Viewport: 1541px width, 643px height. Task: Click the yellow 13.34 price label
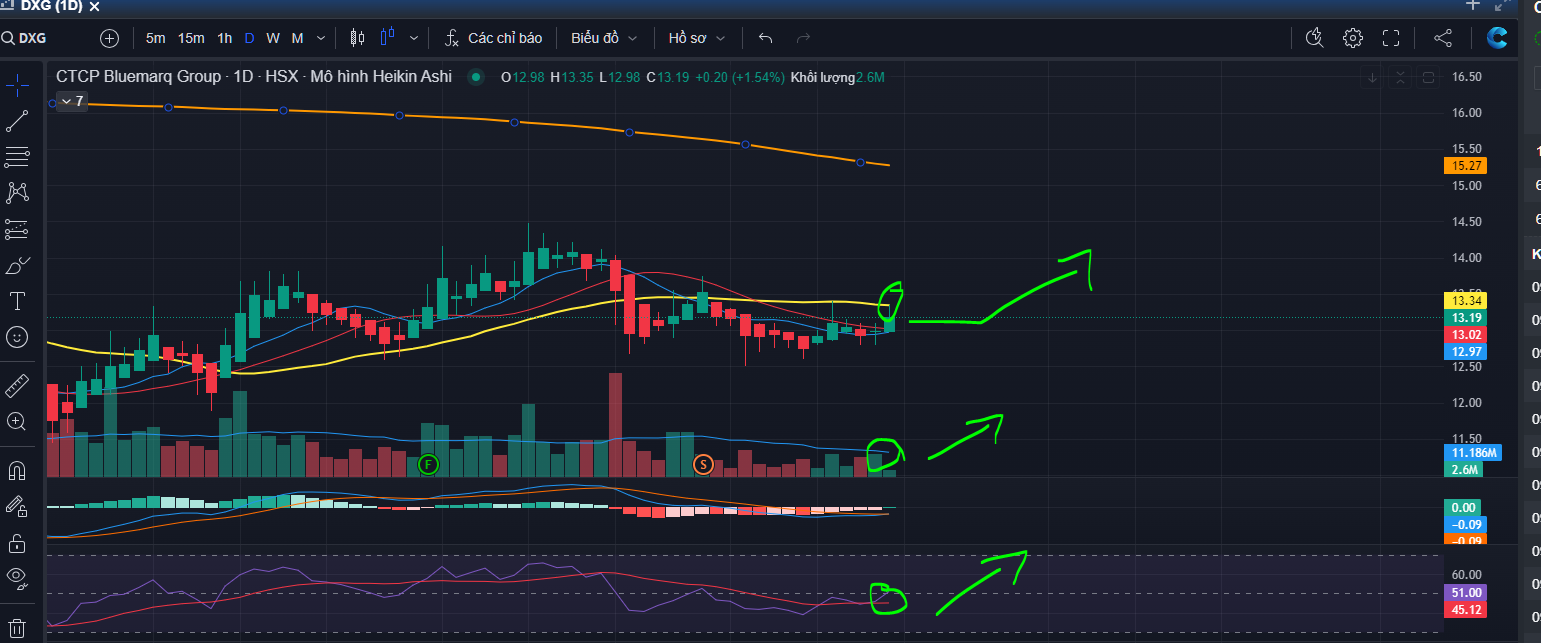[1466, 300]
